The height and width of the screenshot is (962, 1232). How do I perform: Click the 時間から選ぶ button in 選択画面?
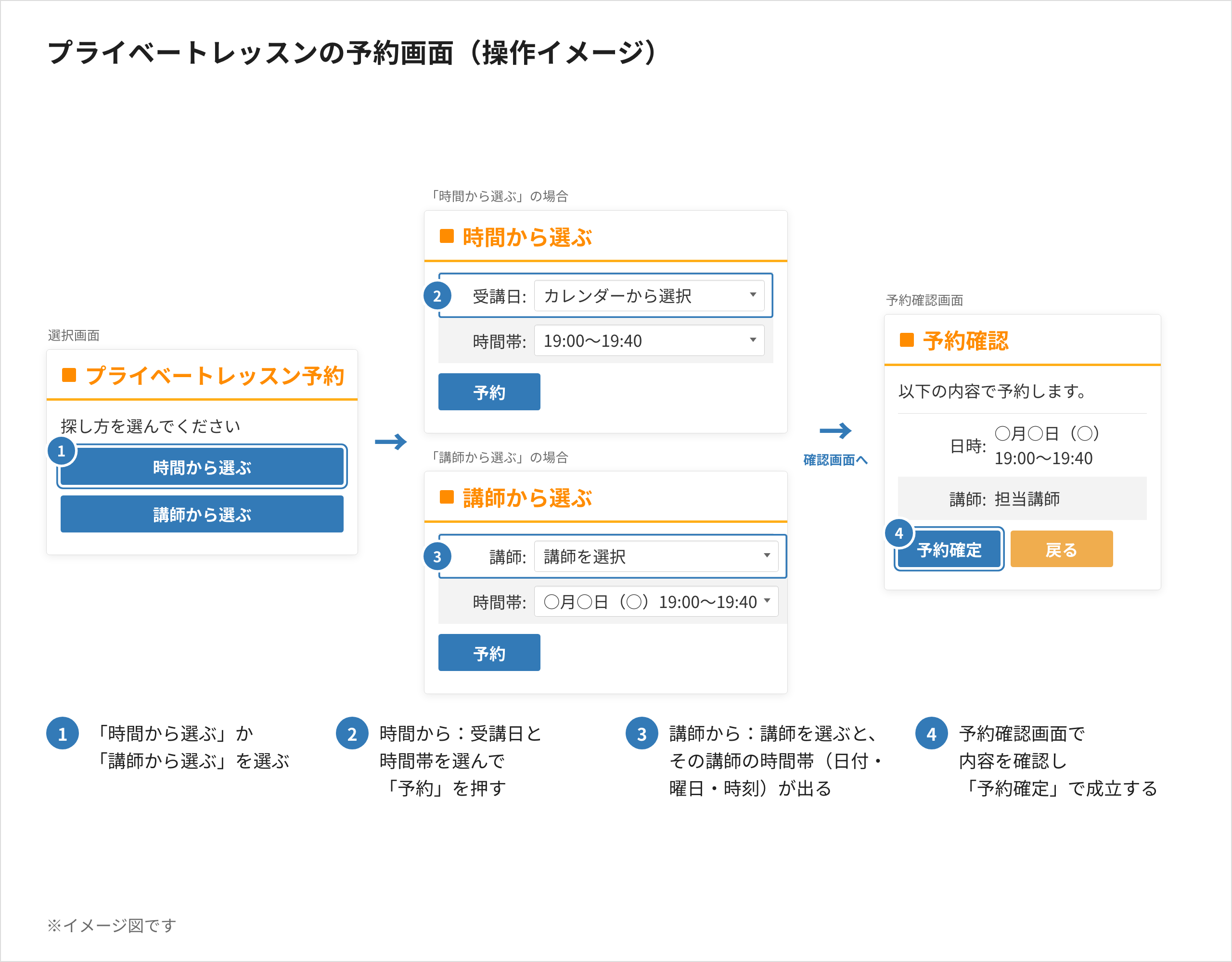(x=202, y=467)
